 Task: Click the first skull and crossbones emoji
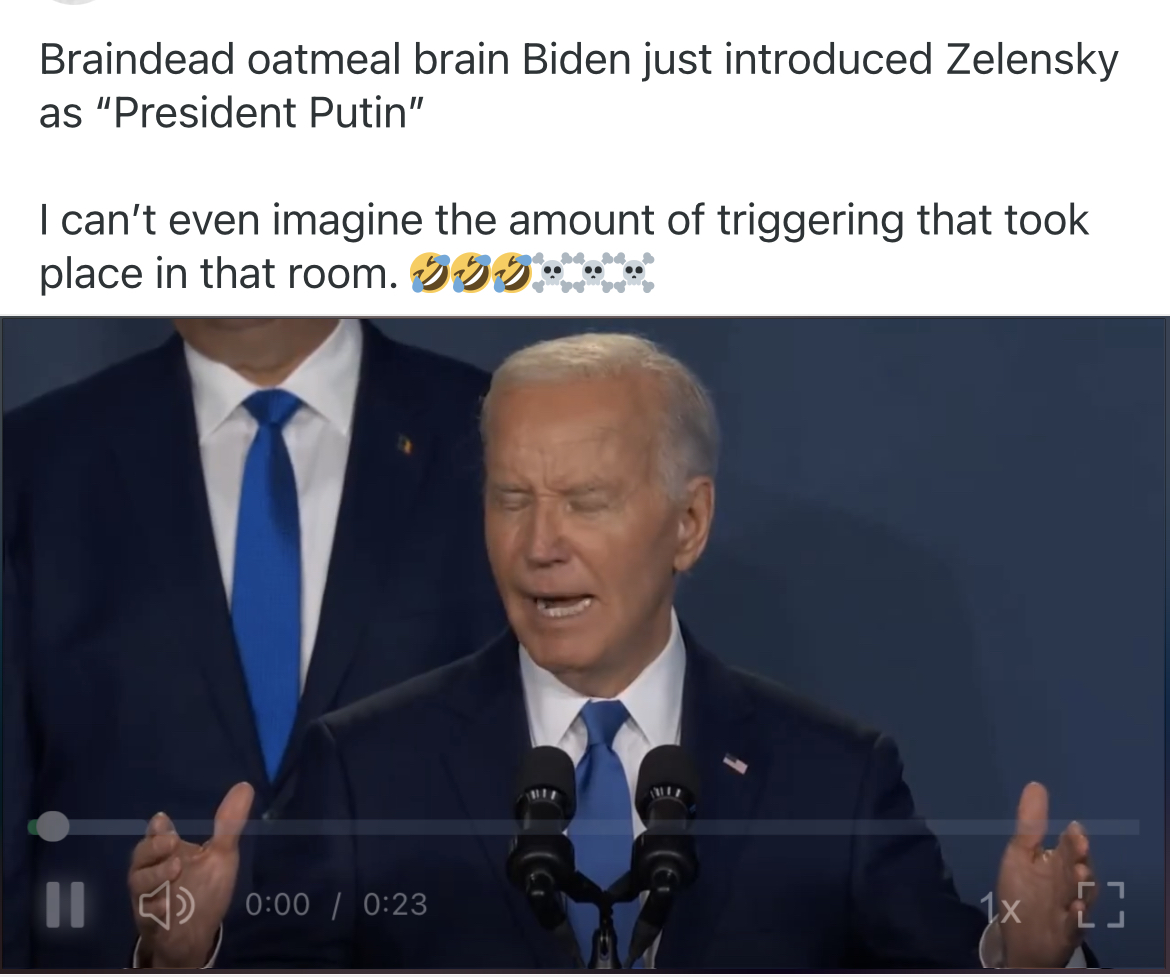(x=553, y=273)
